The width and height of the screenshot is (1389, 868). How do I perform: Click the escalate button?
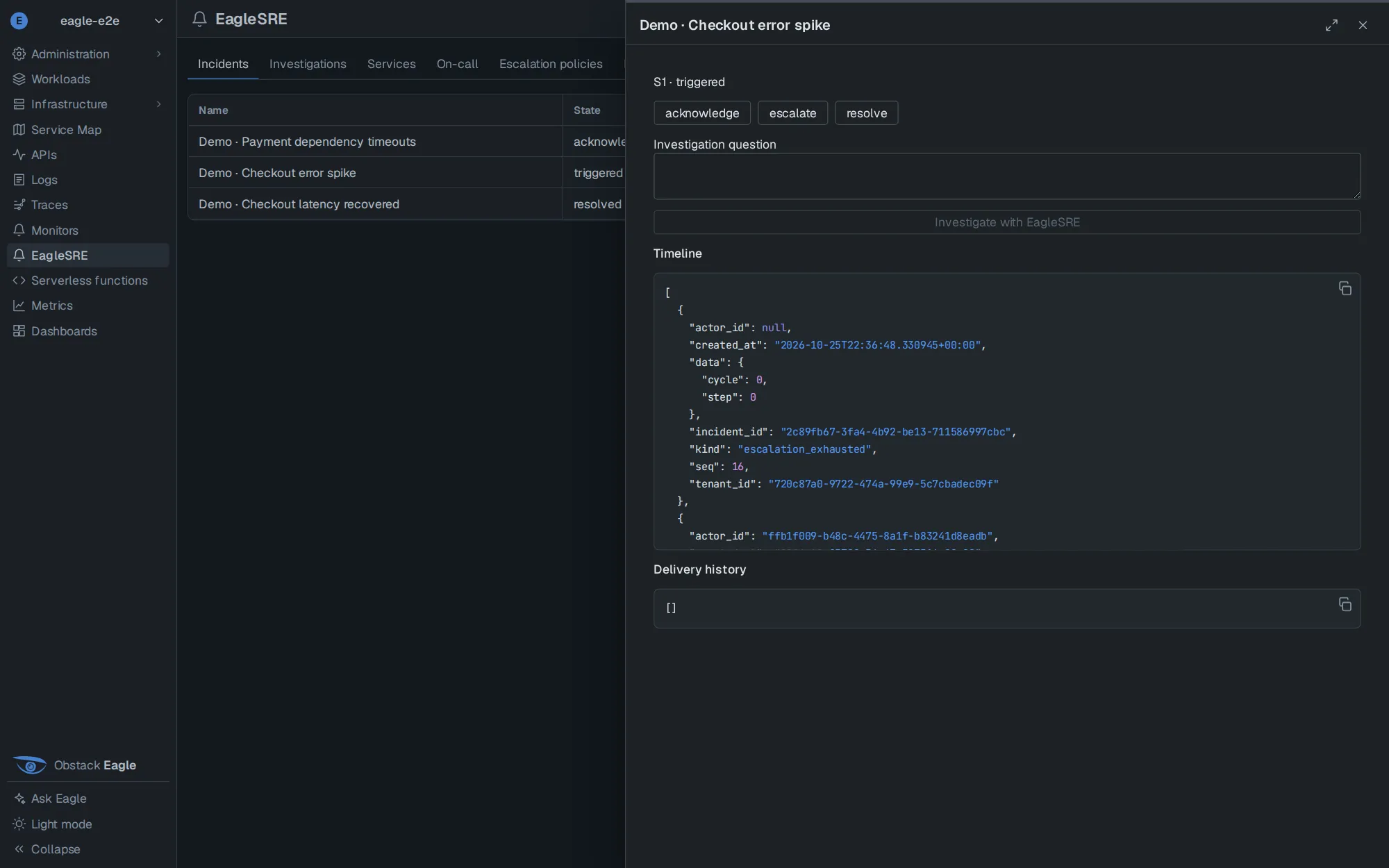(x=792, y=113)
